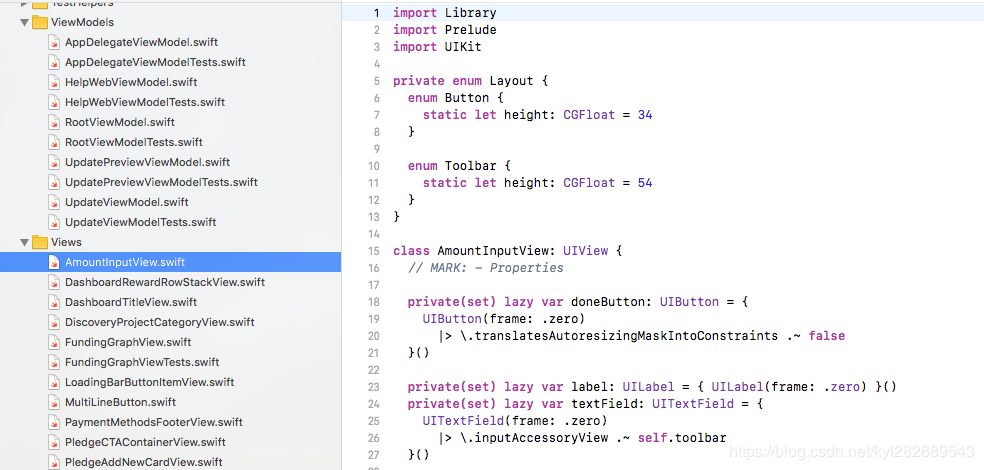
Task: Click Swift file icon of LoadingBarButtonItemView.swift
Action: [x=55, y=383]
